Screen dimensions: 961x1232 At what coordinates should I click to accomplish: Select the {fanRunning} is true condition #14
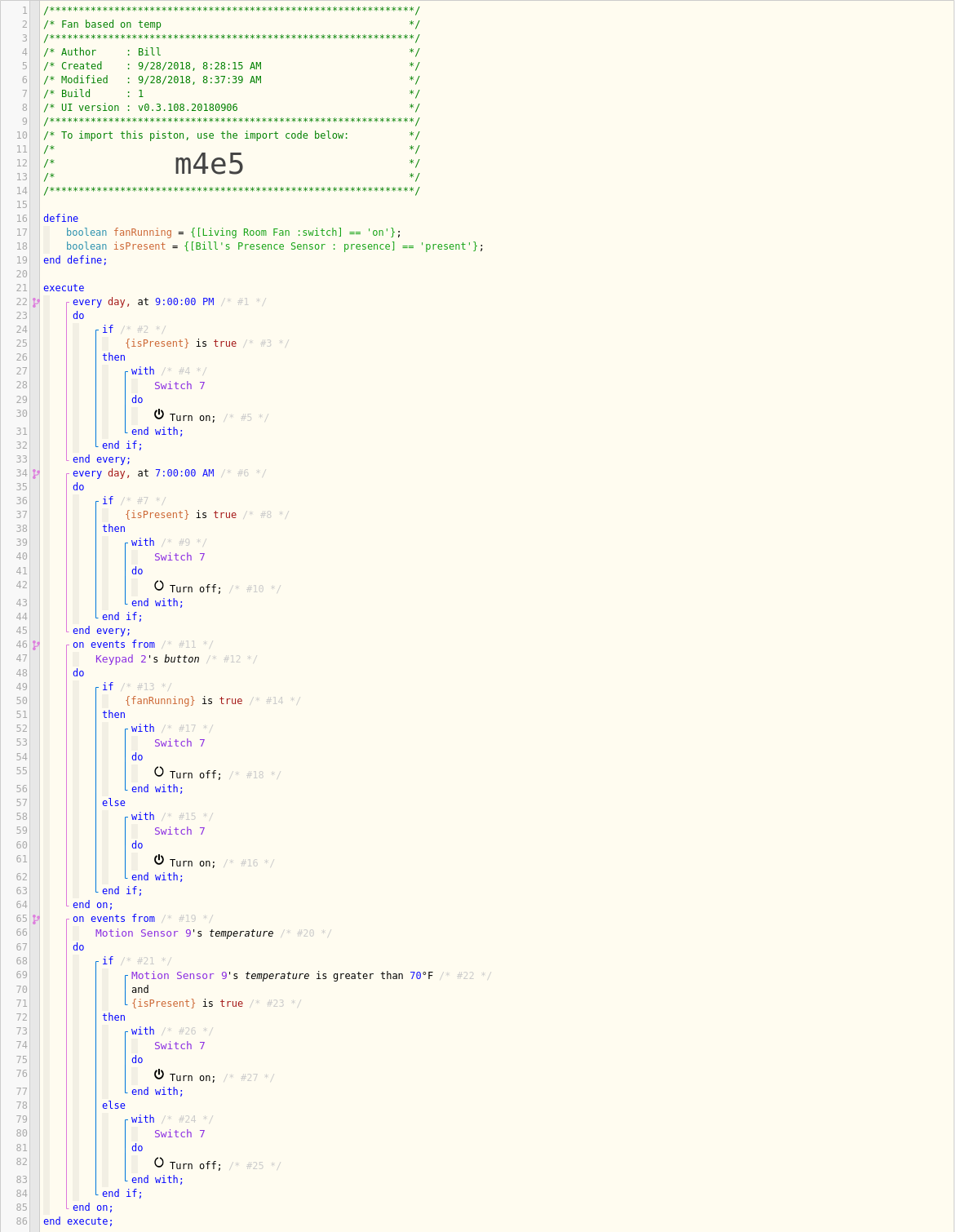point(184,701)
